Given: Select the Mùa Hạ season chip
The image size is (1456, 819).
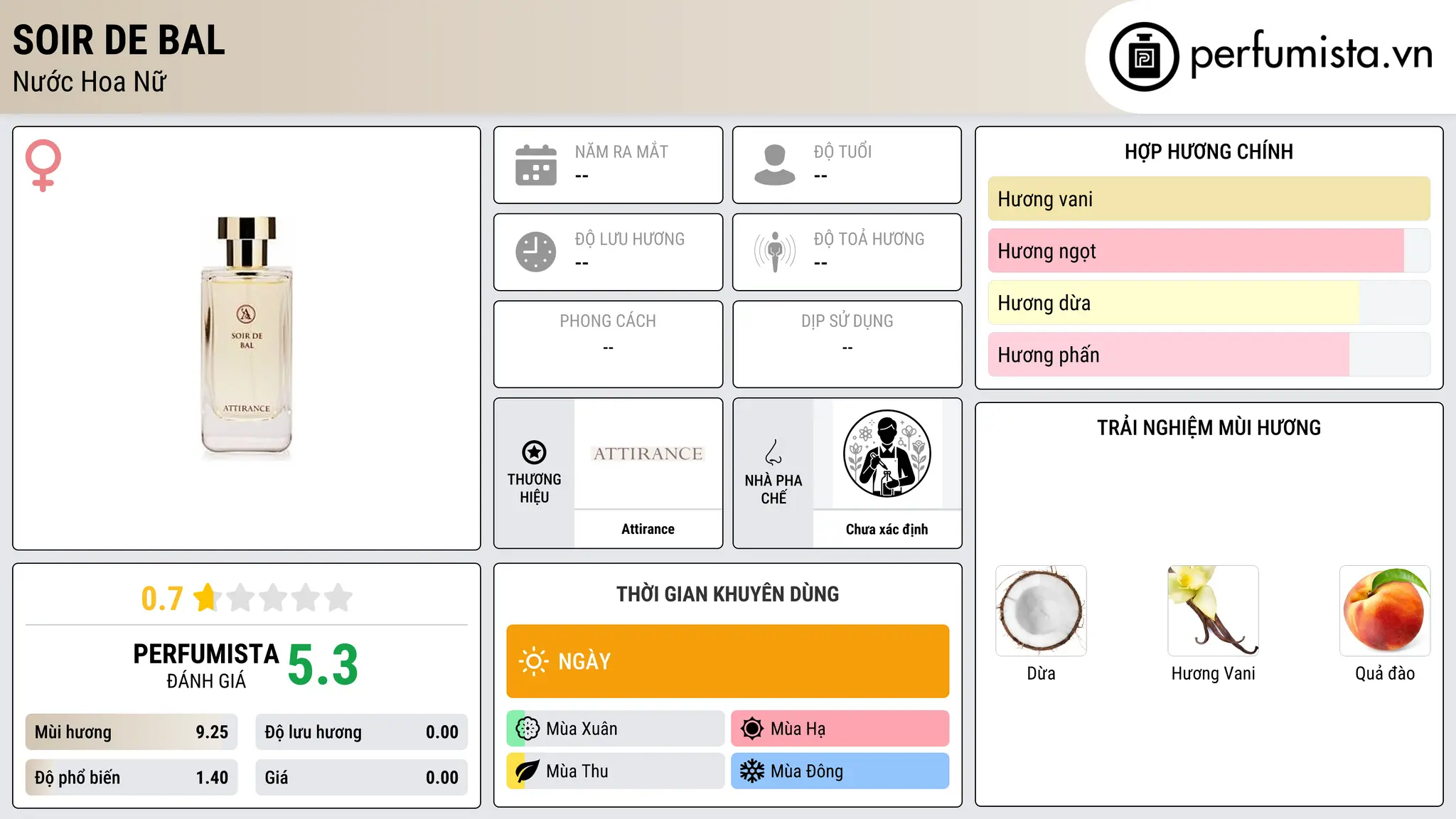Looking at the screenshot, I should pos(840,729).
